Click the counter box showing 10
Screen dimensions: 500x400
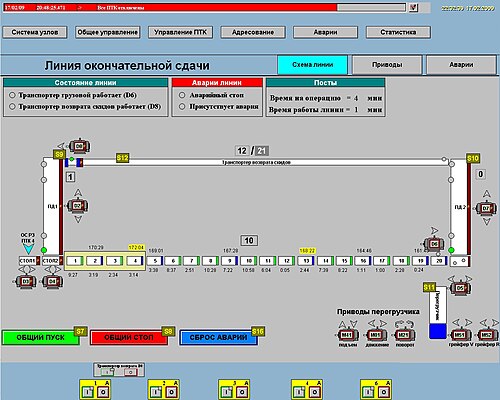point(249,240)
